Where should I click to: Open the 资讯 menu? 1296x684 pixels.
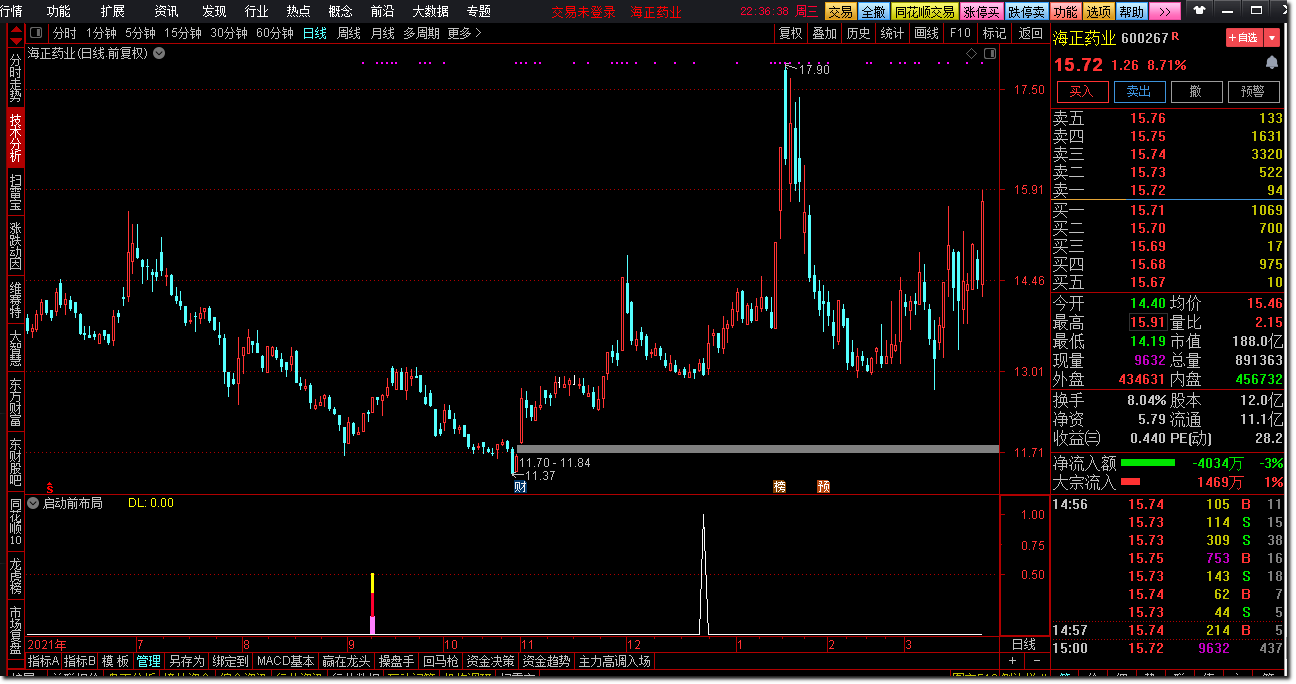(167, 11)
